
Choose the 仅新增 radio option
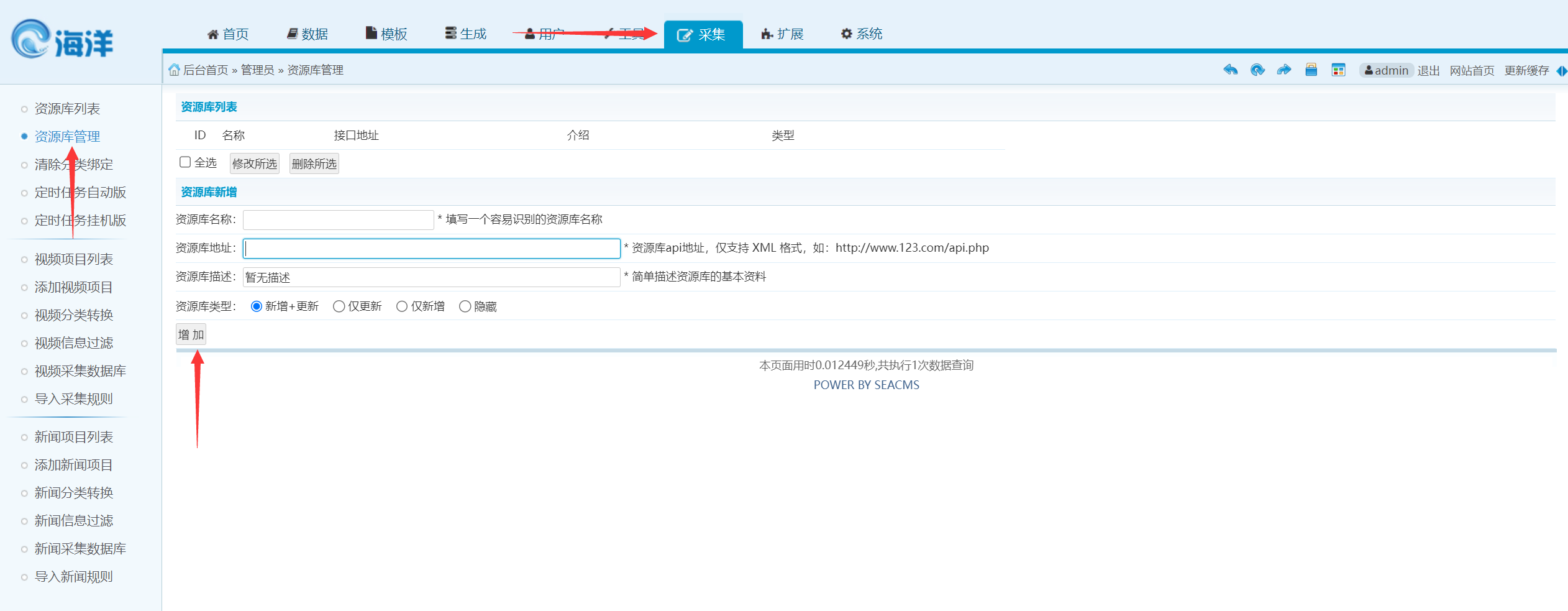pos(402,306)
